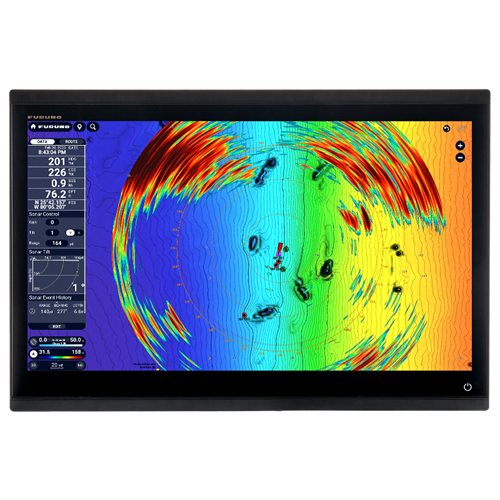Open the Tilt value 1 field

coord(52,233)
